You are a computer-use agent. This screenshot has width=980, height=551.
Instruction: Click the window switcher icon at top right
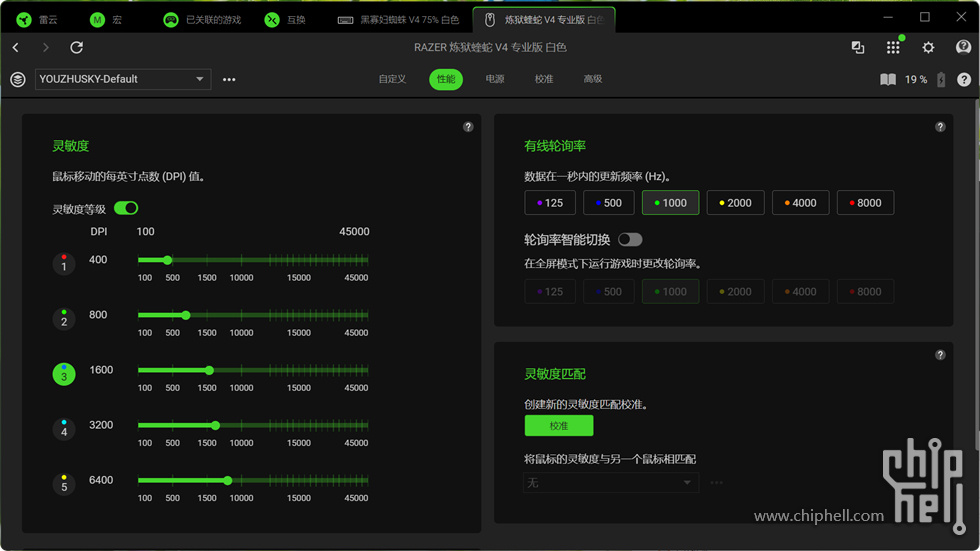click(x=858, y=47)
